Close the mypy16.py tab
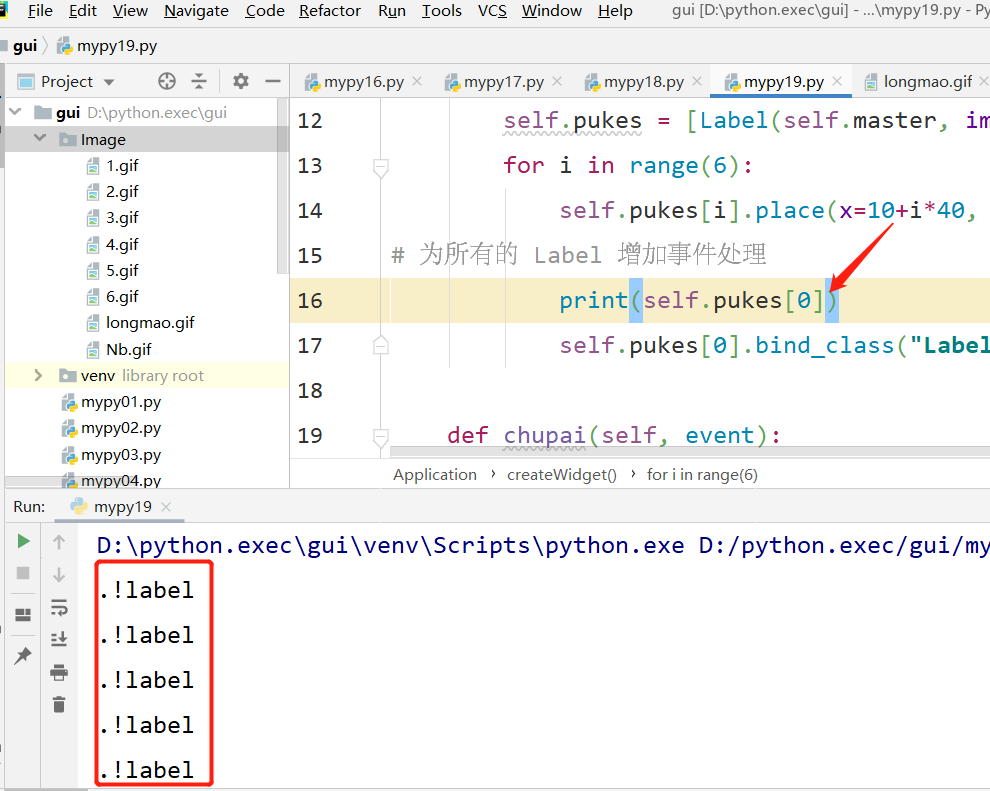Image resolution: width=990 pixels, height=791 pixels. click(x=417, y=81)
